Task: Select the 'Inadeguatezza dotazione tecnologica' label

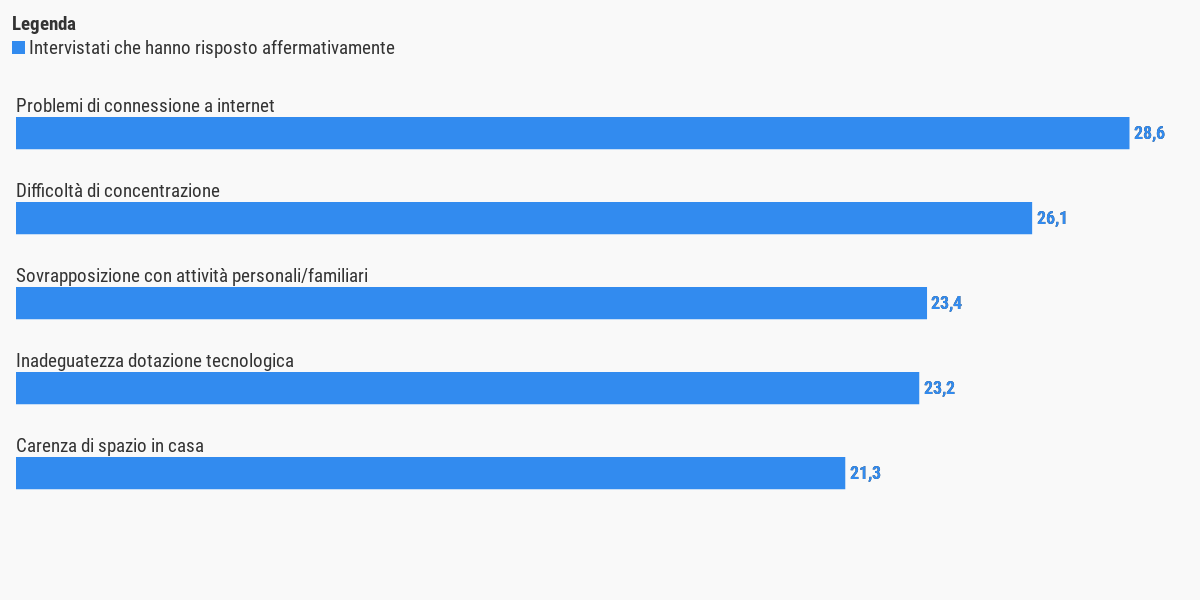Action: pos(155,361)
